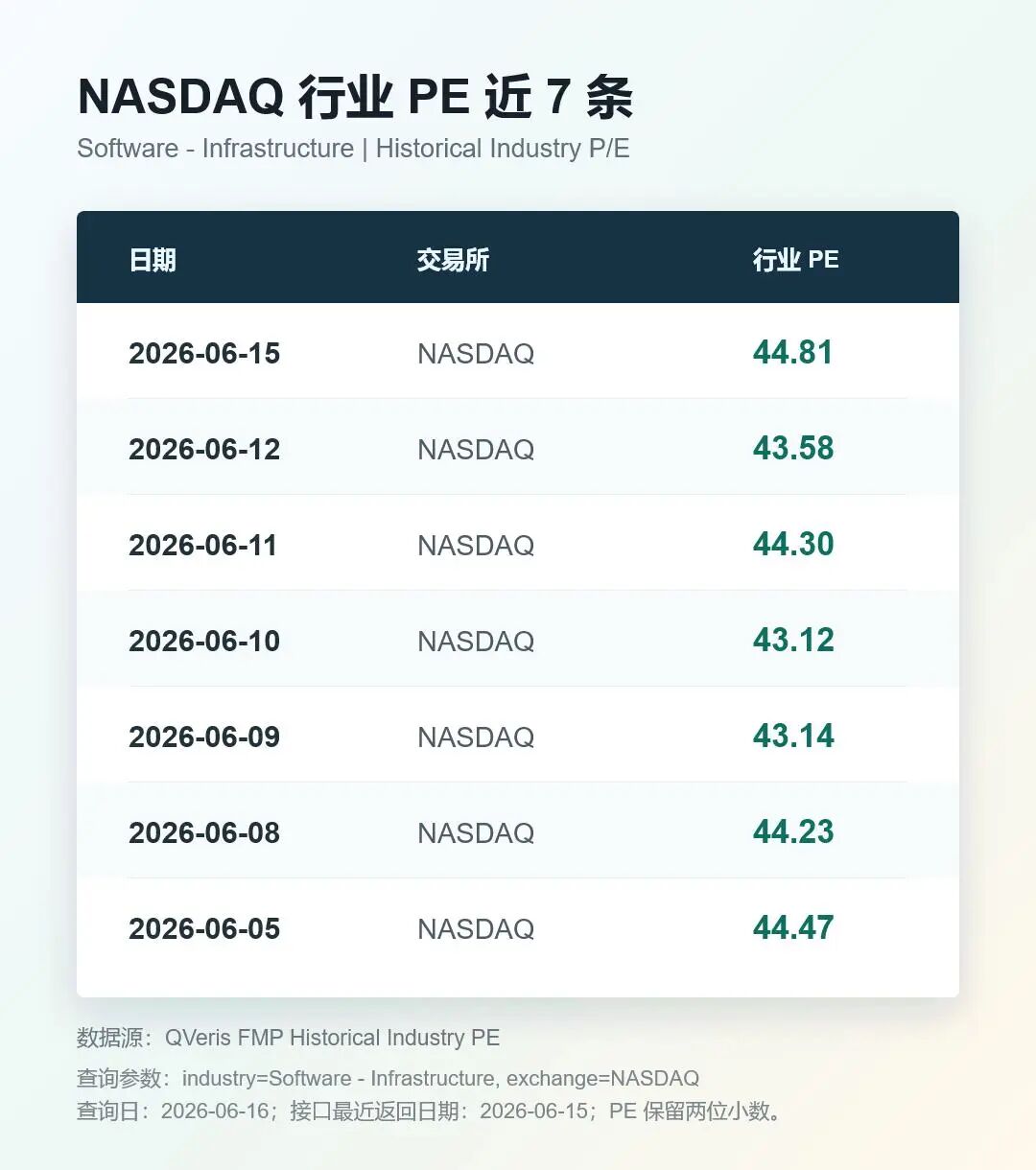This screenshot has width=1036, height=1170.
Task: Select the 2026-06-10 date cell
Action: (204, 641)
